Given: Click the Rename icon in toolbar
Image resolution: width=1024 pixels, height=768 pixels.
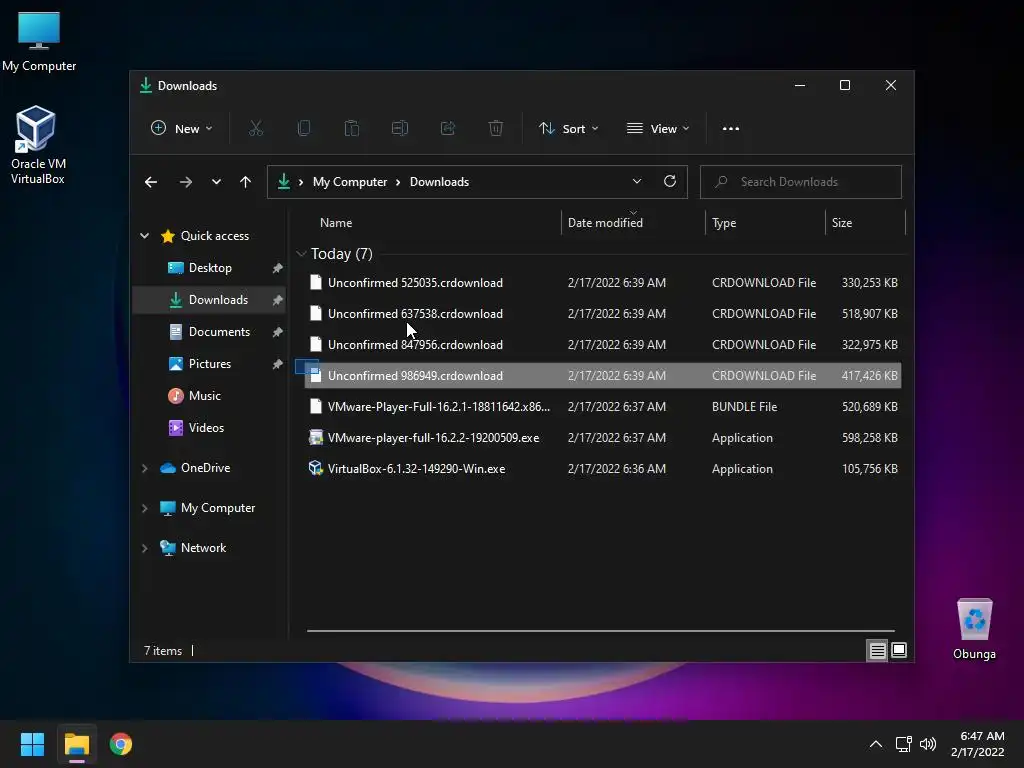Looking at the screenshot, I should (x=400, y=129).
